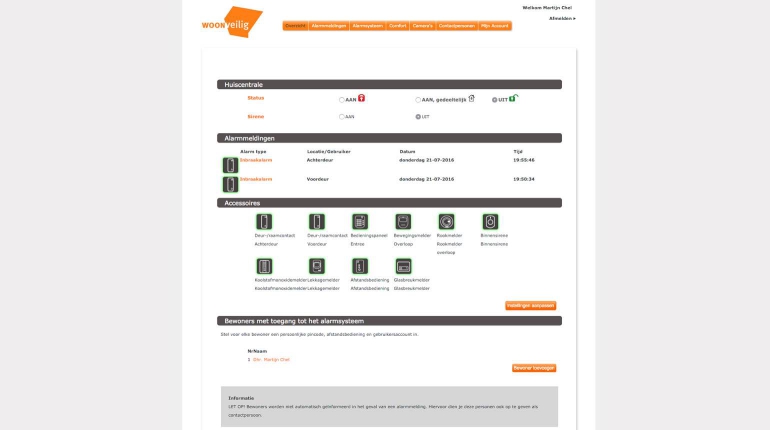Set alarm Status to AAN
Image resolution: width=770 pixels, height=430 pixels.
coord(342,100)
